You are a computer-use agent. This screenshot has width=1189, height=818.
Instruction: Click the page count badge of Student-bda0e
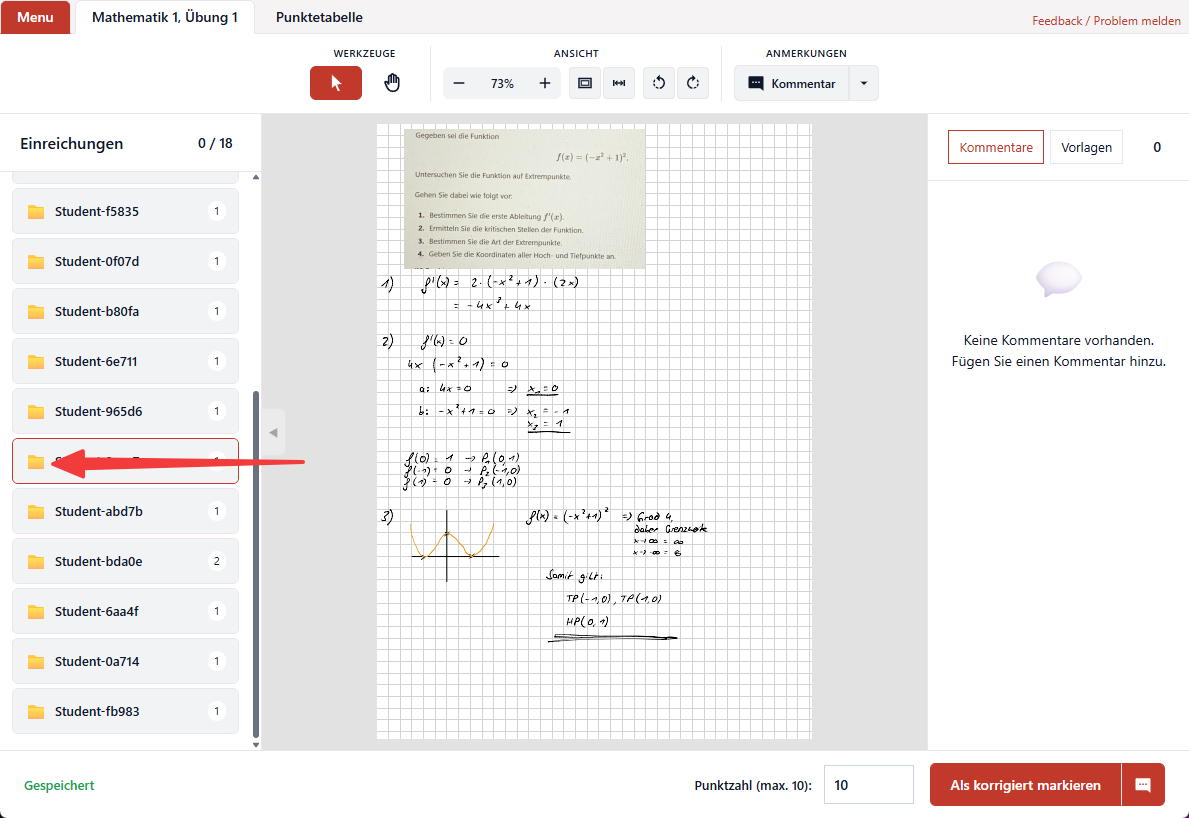(x=217, y=562)
